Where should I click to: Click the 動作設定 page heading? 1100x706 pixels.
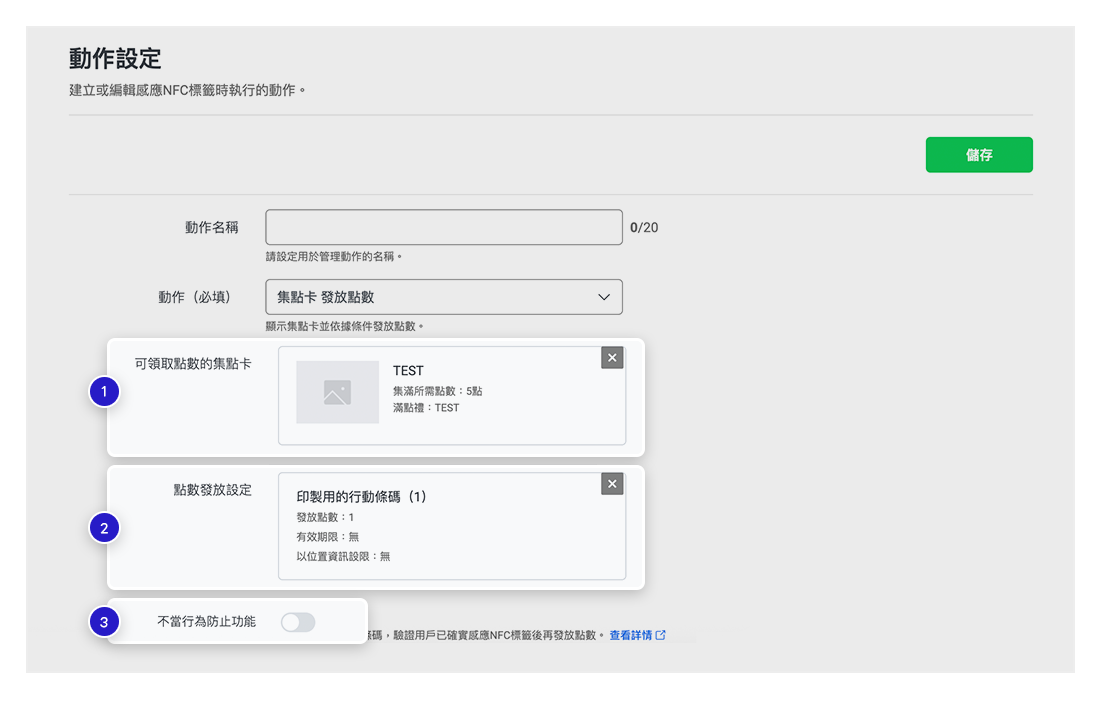pyautogui.click(x=115, y=58)
